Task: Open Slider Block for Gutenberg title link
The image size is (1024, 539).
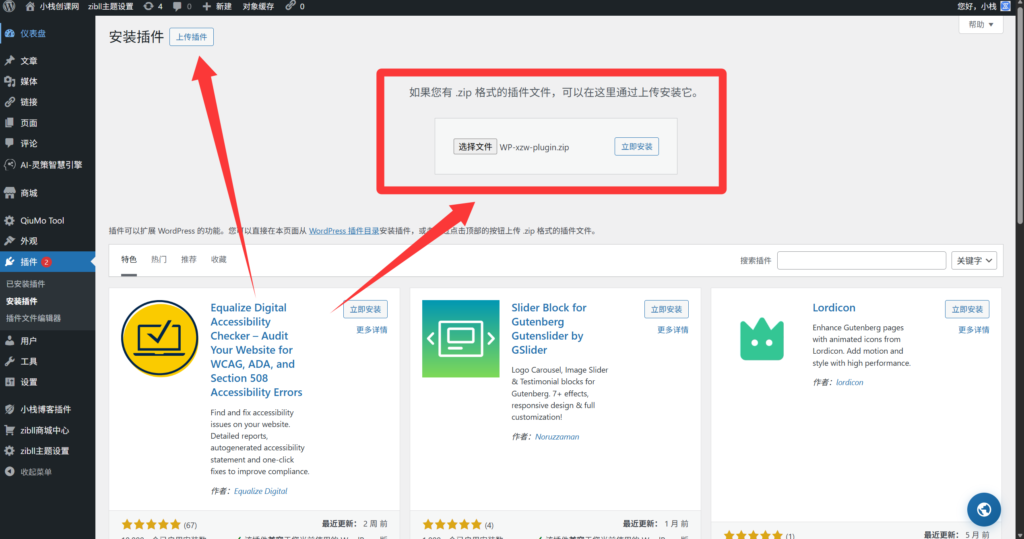Action: 549,329
